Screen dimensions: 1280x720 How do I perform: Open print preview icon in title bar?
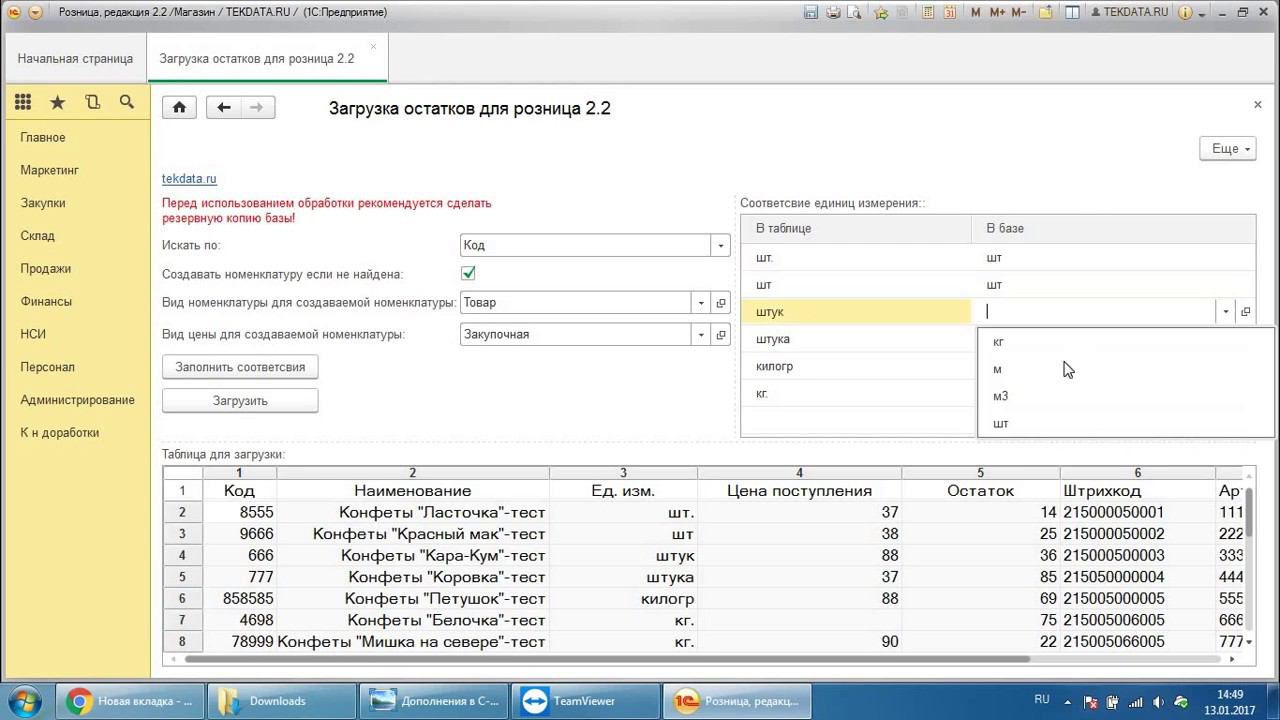[x=855, y=12]
